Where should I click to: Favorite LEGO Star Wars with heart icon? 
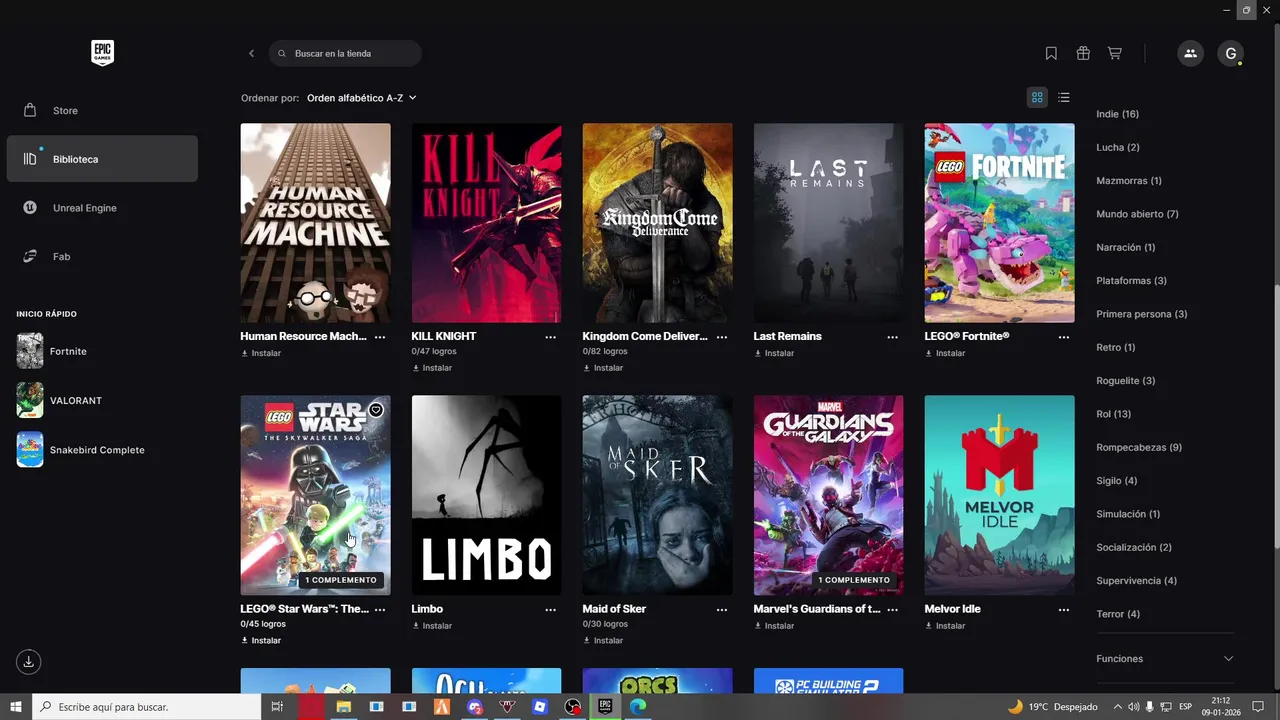pyautogui.click(x=376, y=410)
